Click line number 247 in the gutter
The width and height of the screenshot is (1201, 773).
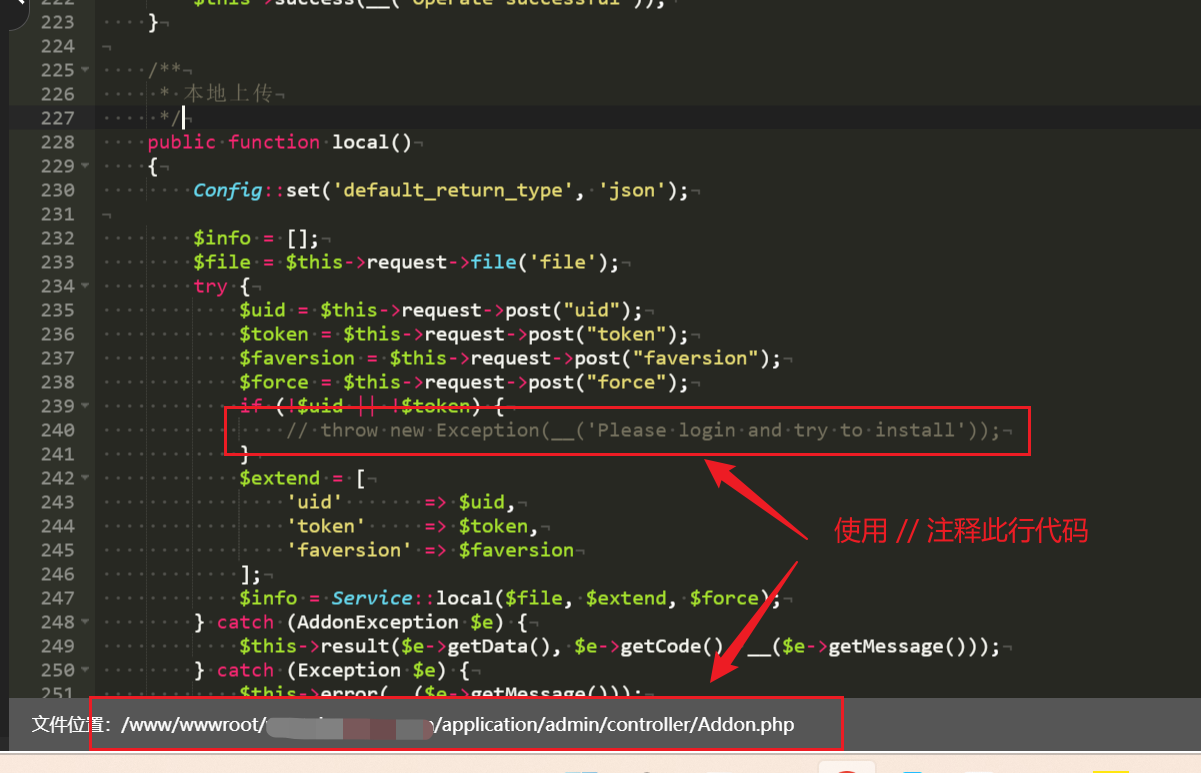coord(57,598)
